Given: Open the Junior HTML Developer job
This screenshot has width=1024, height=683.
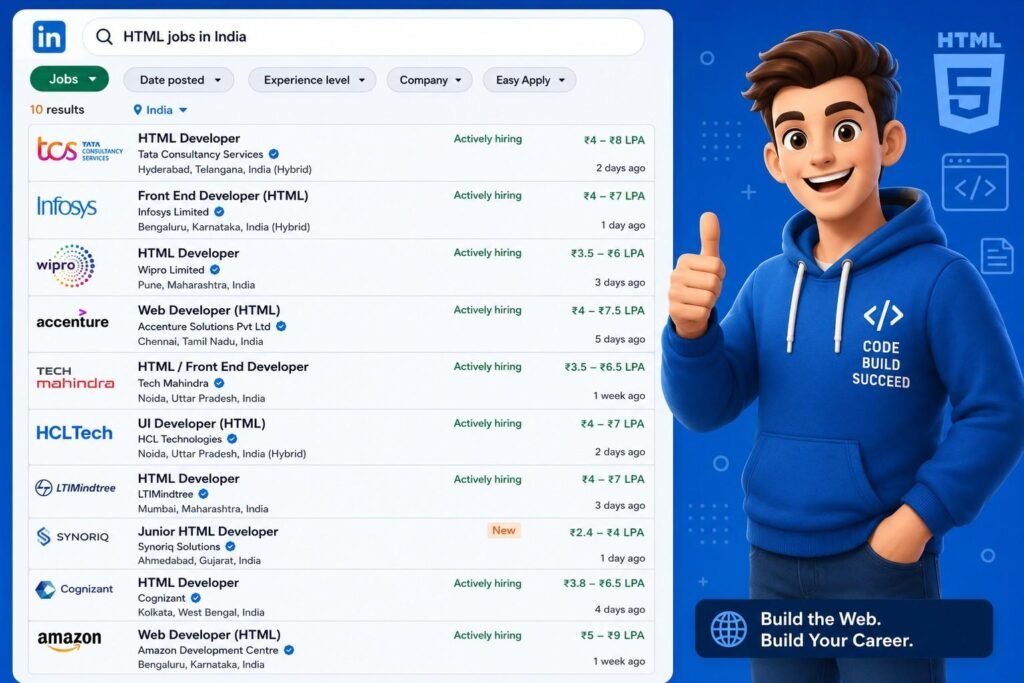Looking at the screenshot, I should pos(208,531).
